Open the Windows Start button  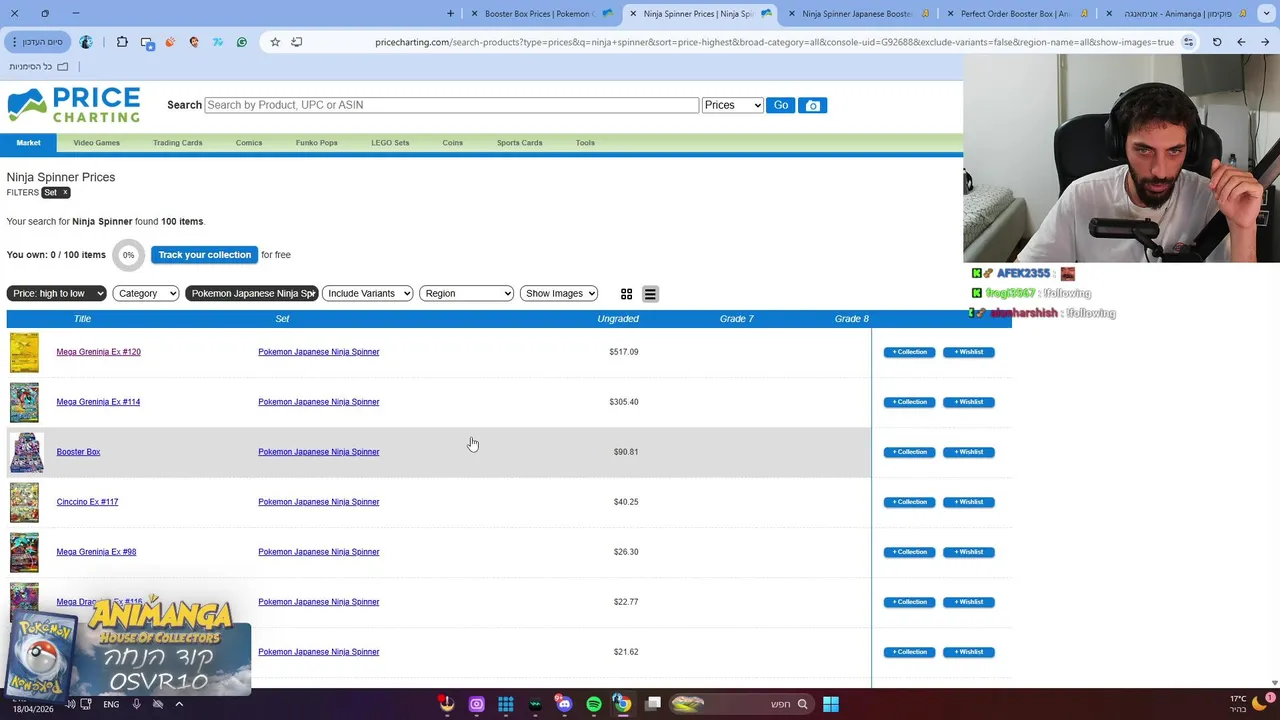(830, 704)
